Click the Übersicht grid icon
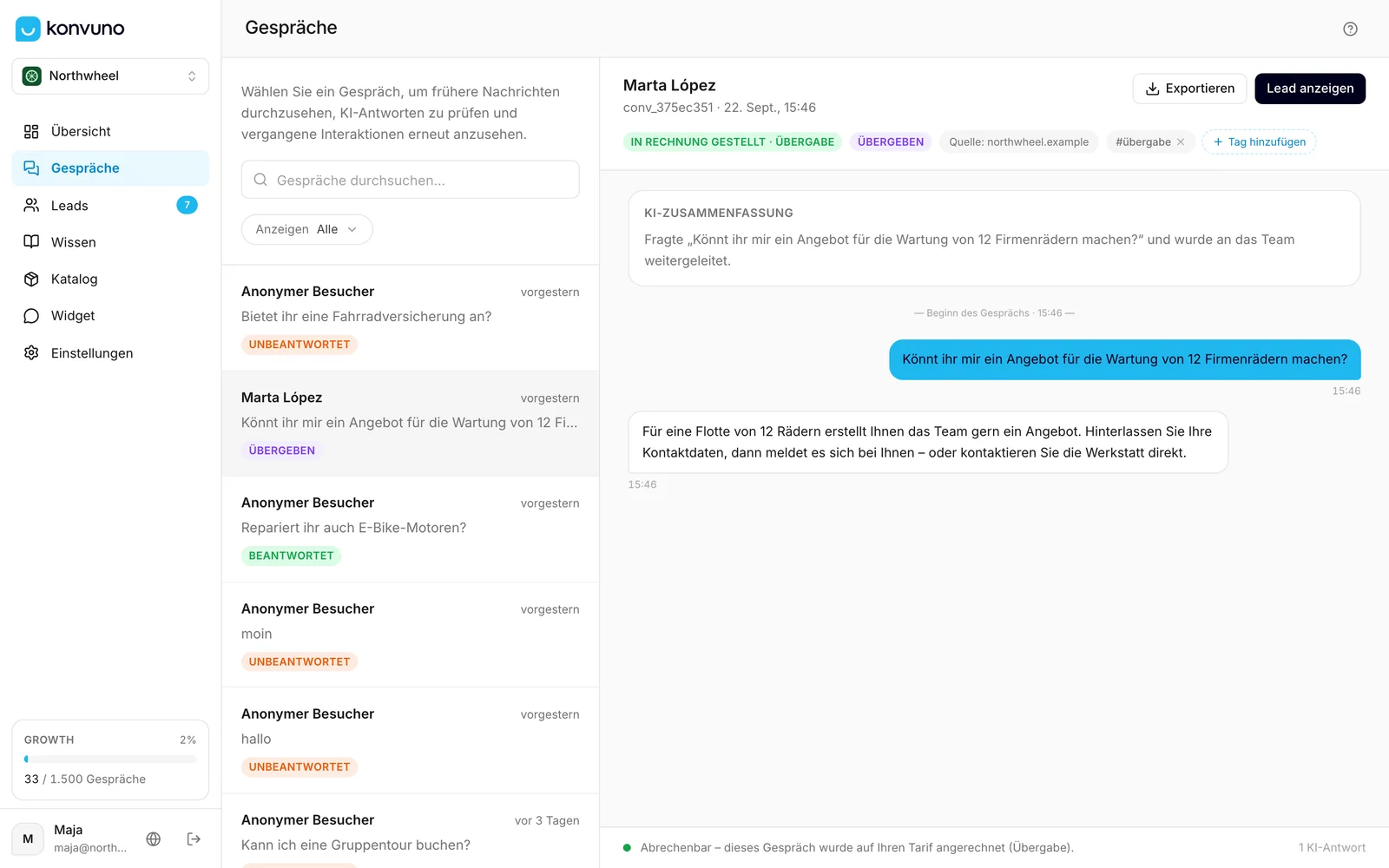Screen dimensions: 1389x868 pyautogui.click(x=31, y=131)
